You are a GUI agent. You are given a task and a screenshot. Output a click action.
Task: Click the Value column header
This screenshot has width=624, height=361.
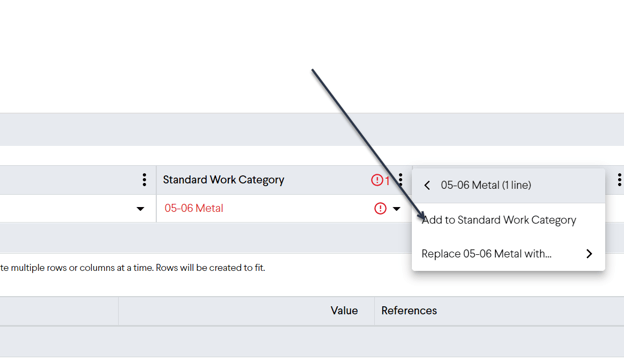click(344, 310)
